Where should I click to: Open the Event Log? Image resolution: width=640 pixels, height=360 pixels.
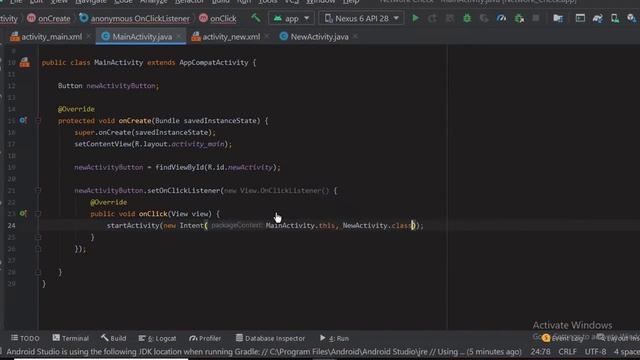563,338
